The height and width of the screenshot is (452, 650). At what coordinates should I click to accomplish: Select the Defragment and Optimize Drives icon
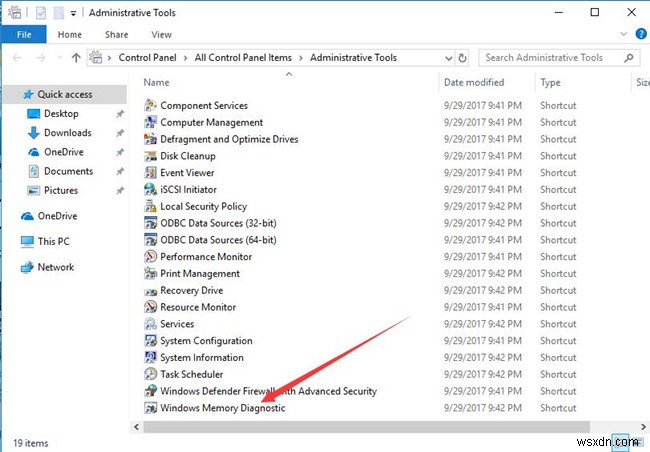[150, 139]
